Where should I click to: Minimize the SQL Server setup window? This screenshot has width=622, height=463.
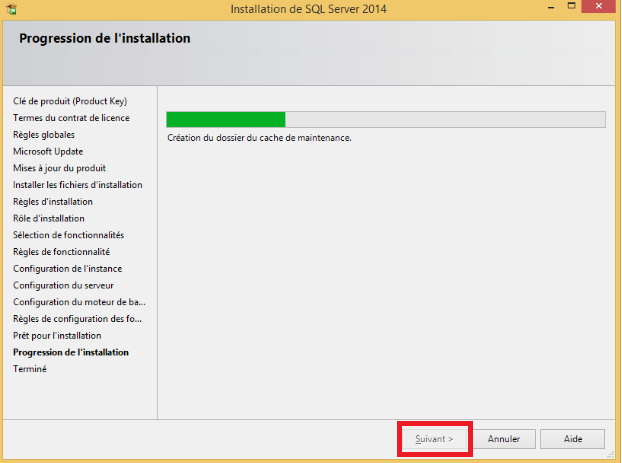tap(551, 7)
